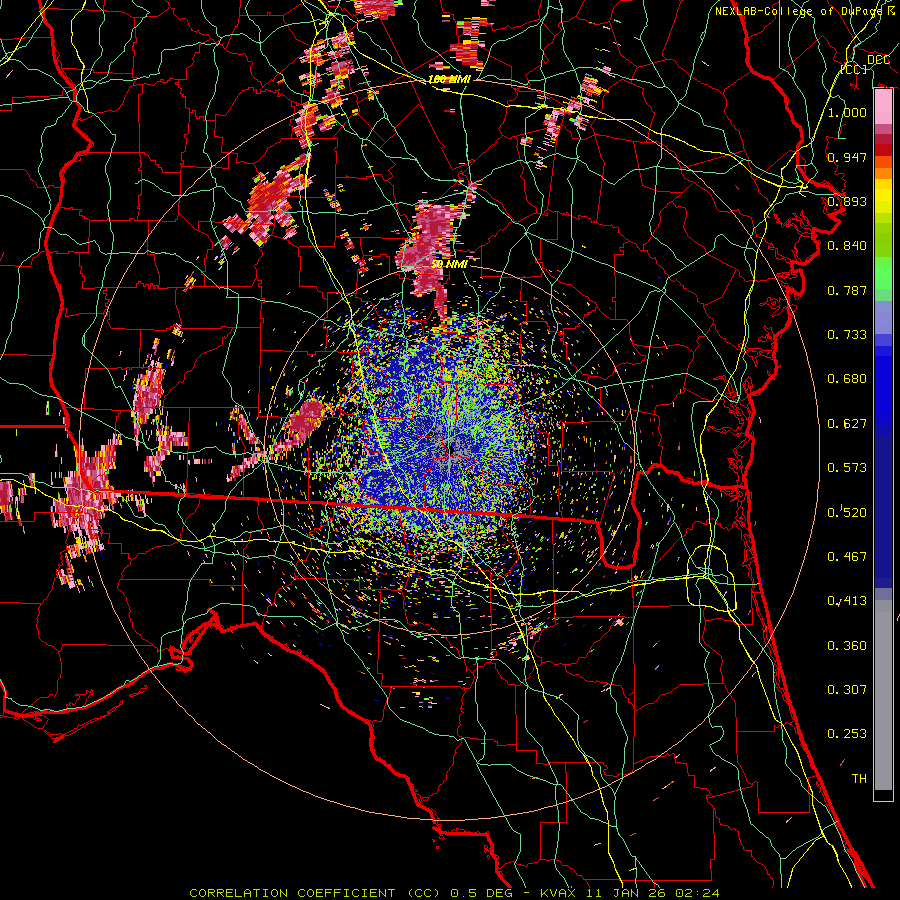Select the 0.573 legend value
This screenshot has width=900, height=900.
(847, 467)
